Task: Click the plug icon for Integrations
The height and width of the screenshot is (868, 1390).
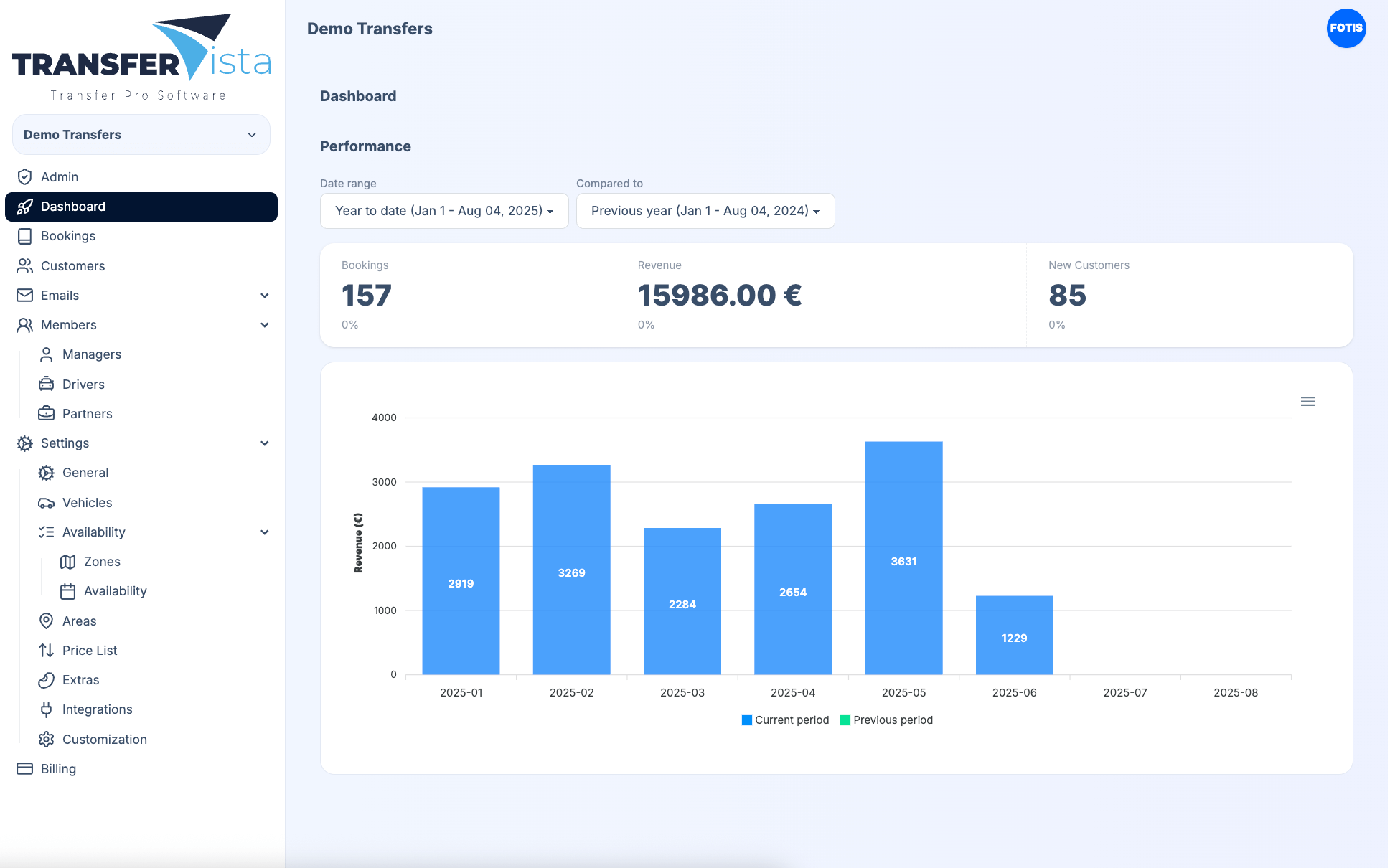Action: pyautogui.click(x=47, y=709)
